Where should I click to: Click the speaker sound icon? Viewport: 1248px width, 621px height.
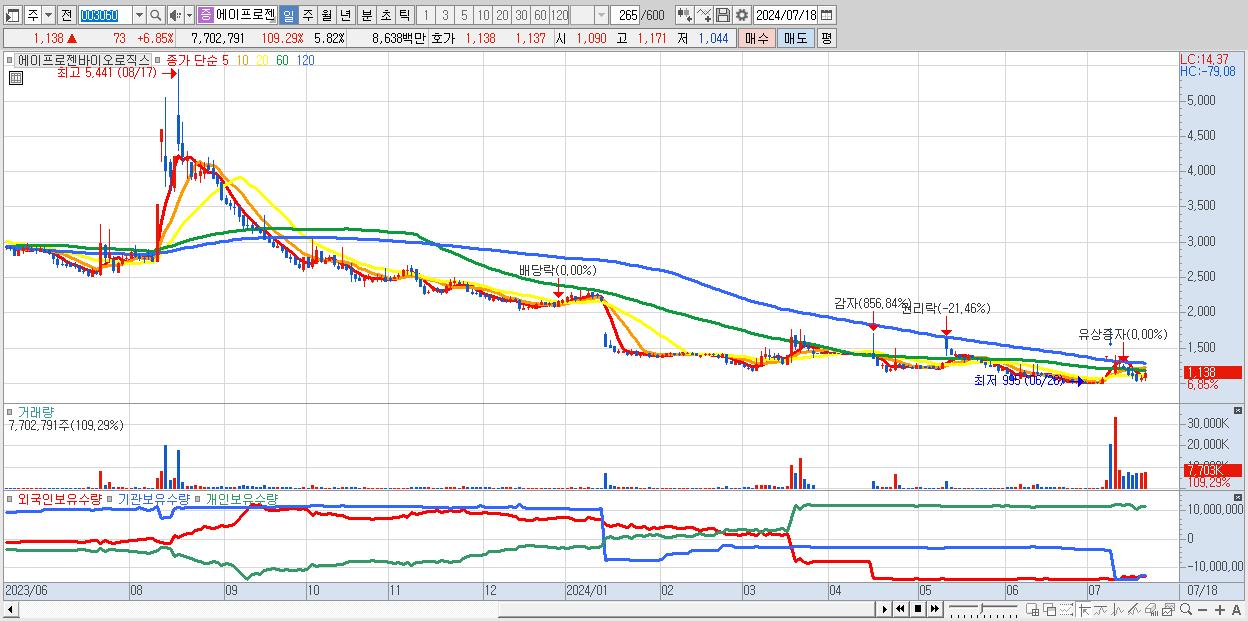pos(175,15)
